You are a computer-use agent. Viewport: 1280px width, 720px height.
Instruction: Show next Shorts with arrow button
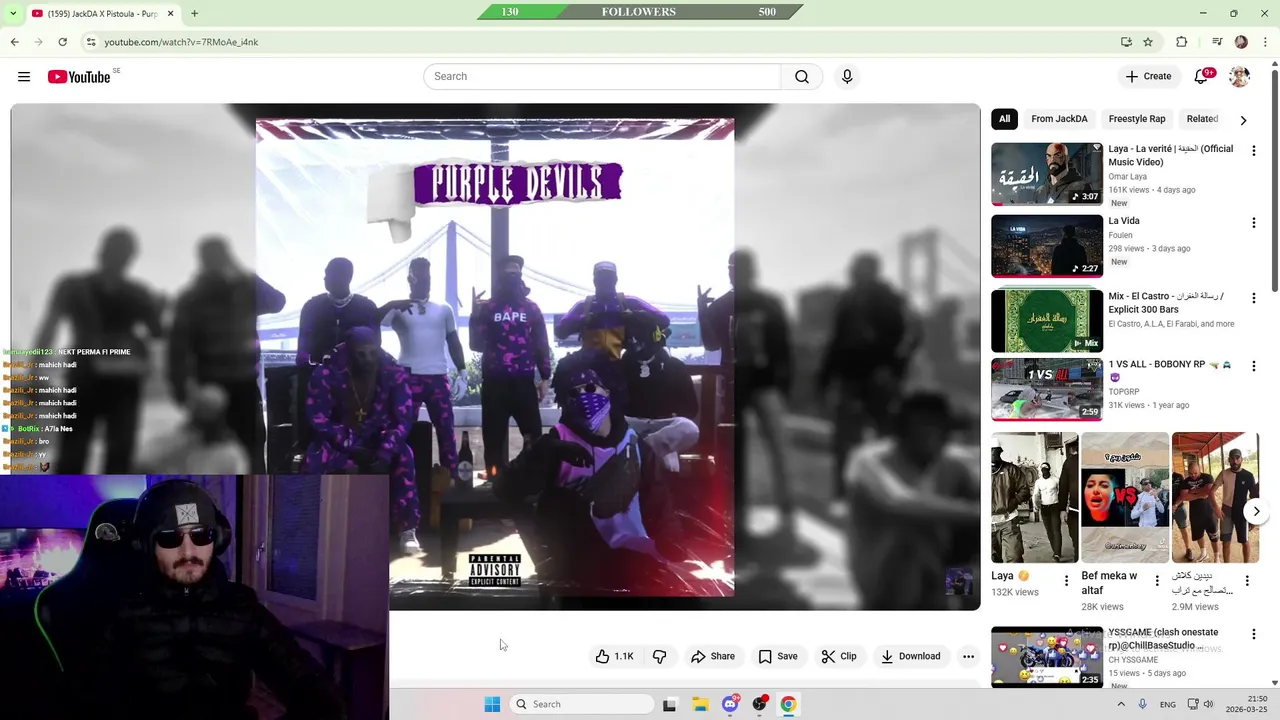pyautogui.click(x=1256, y=511)
